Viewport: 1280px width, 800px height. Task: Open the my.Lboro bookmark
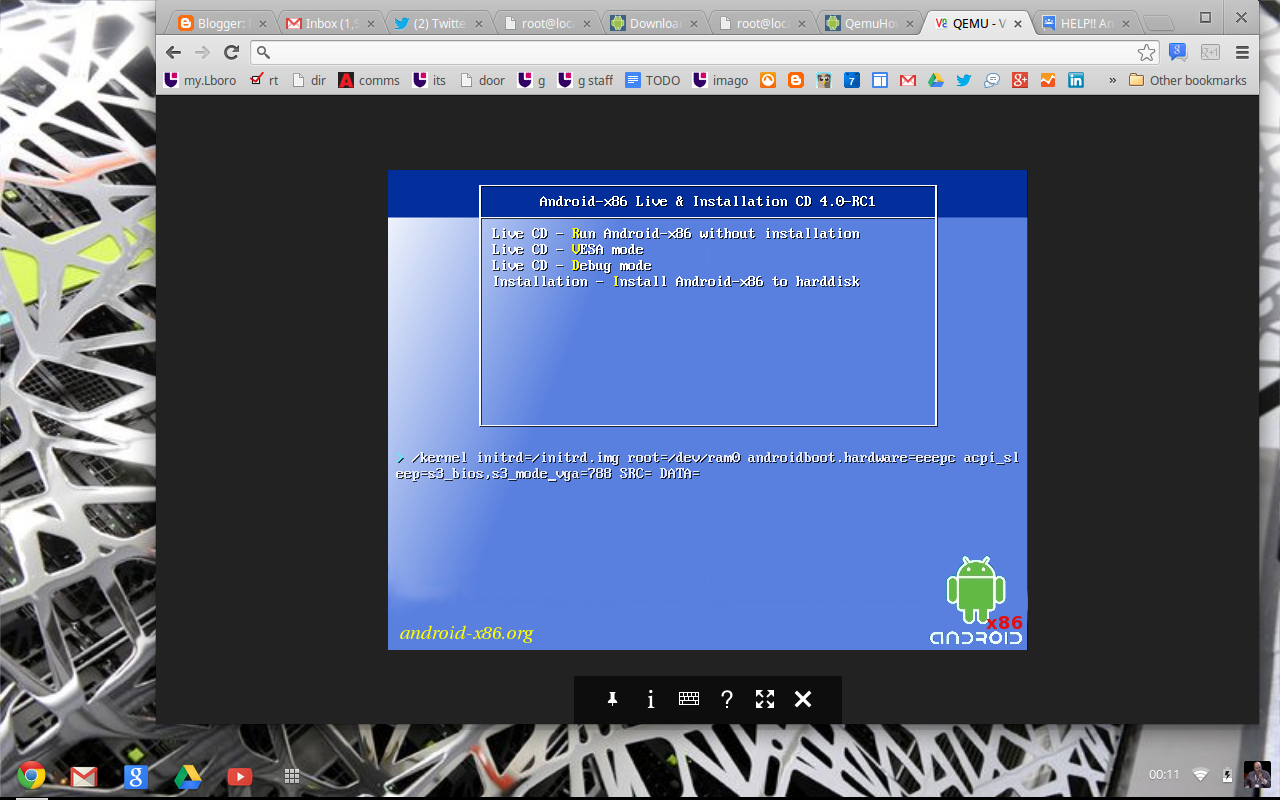point(200,80)
